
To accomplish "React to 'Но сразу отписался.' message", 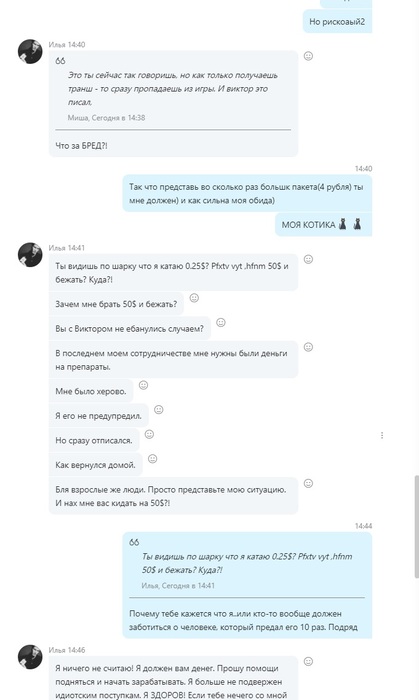I will coord(149,434).
